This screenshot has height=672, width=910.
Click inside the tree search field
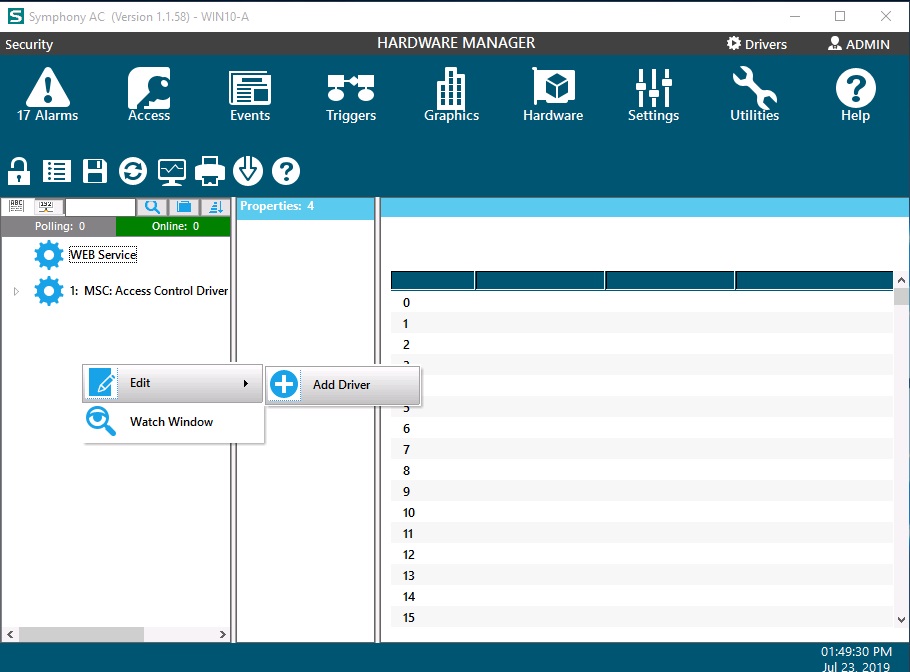[x=100, y=207]
